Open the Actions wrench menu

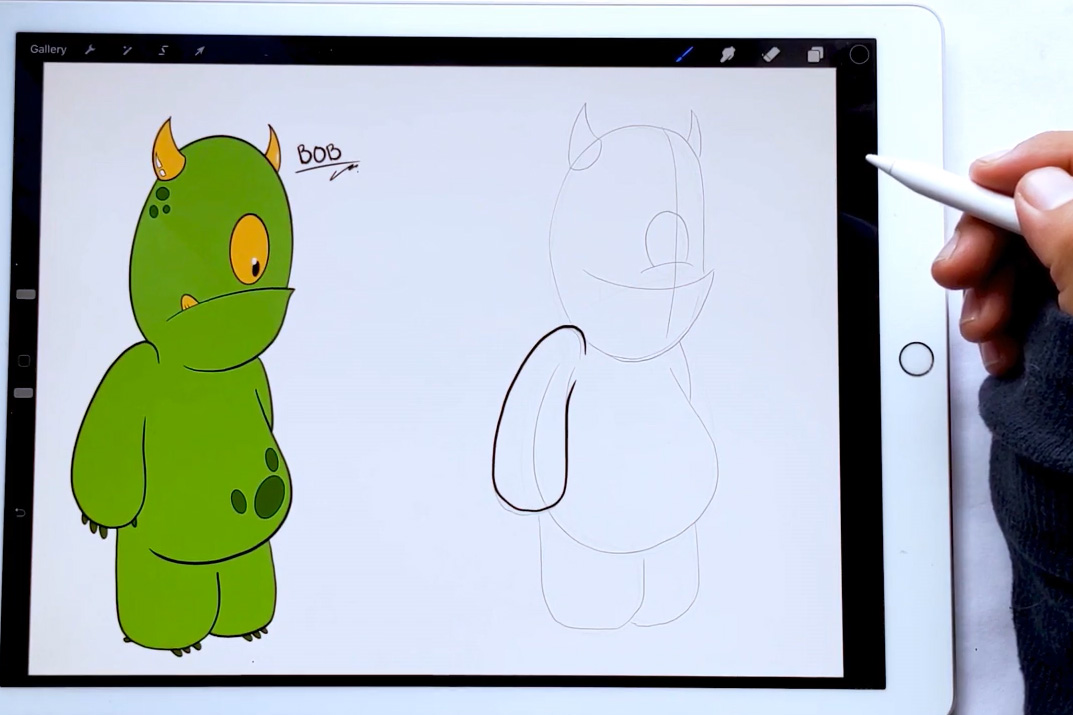[x=90, y=50]
